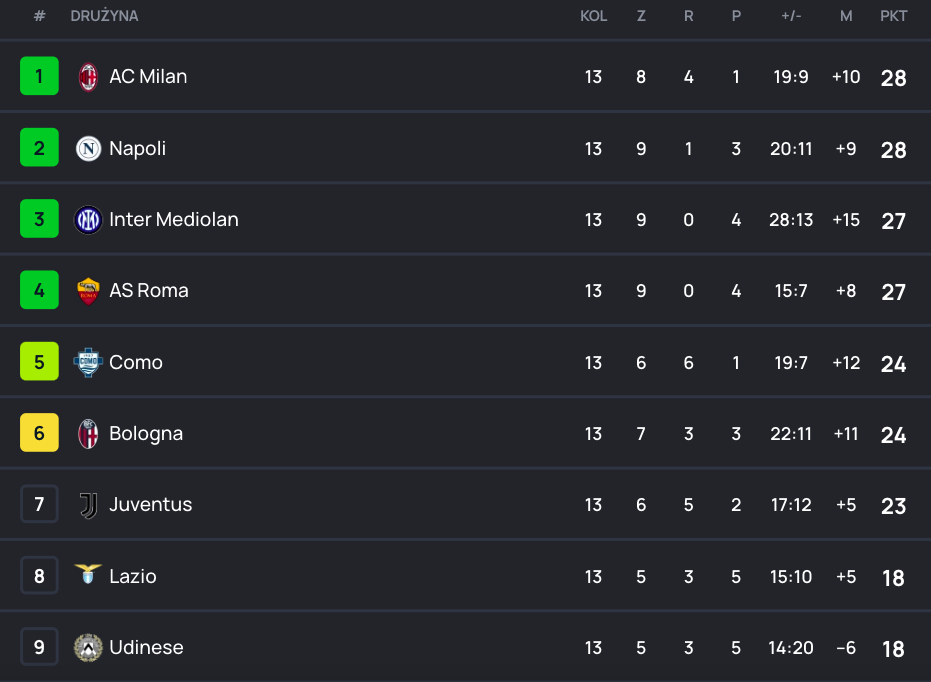Click the Juventus club logo
Screen dimensions: 931x682
(88, 505)
